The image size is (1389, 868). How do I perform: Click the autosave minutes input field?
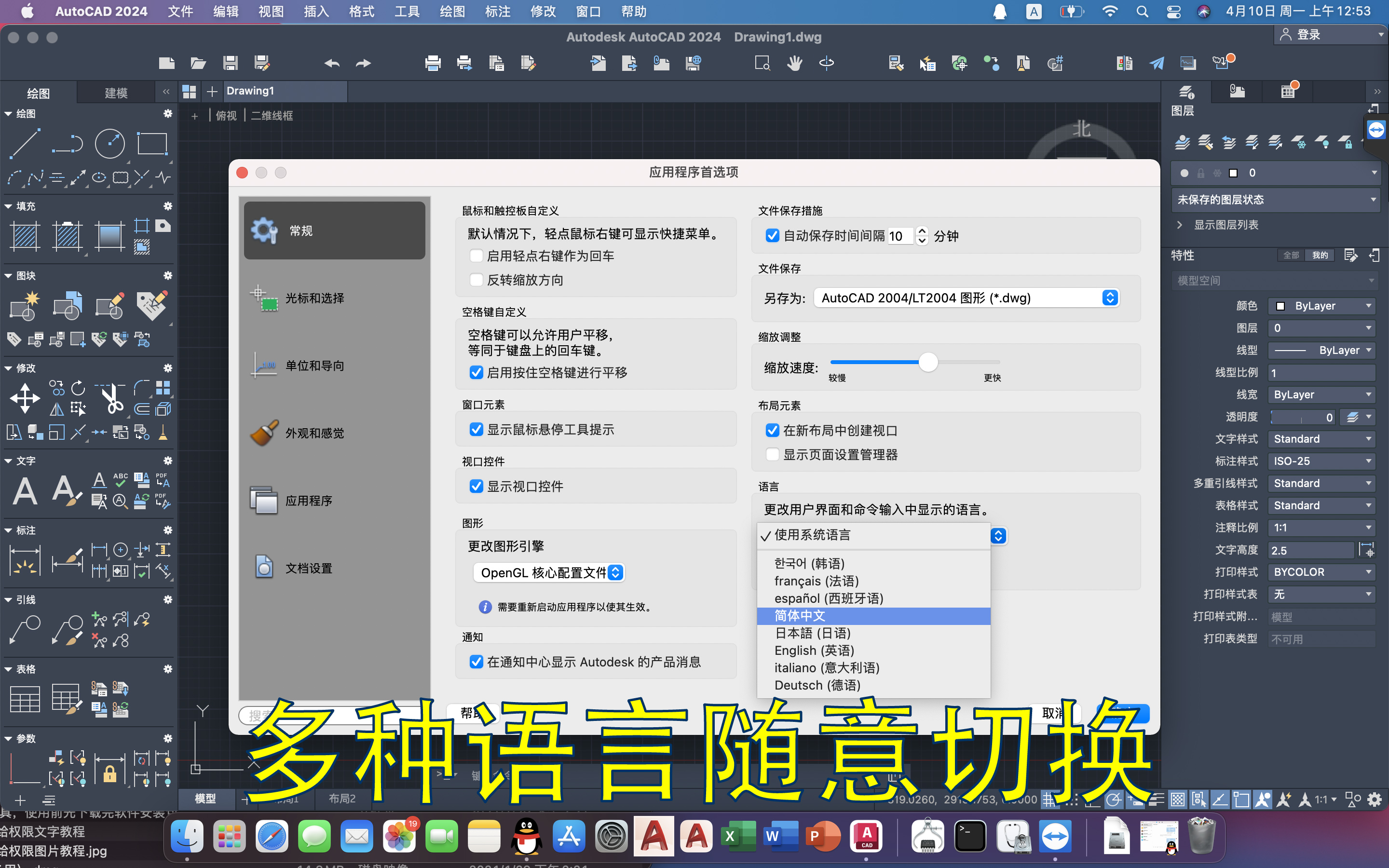tap(899, 236)
